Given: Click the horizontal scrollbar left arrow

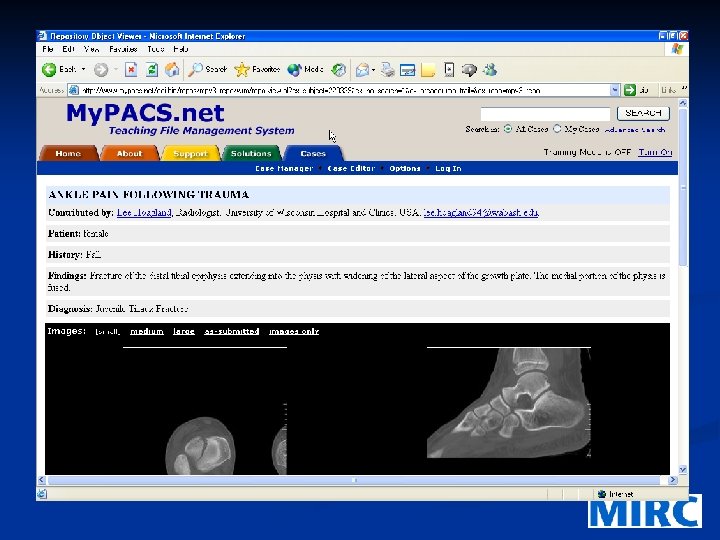Looking at the screenshot, I should click(41, 480).
